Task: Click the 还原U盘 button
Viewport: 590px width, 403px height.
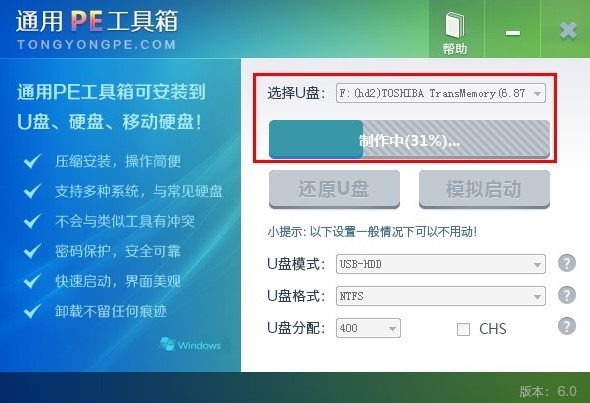Action: point(334,189)
